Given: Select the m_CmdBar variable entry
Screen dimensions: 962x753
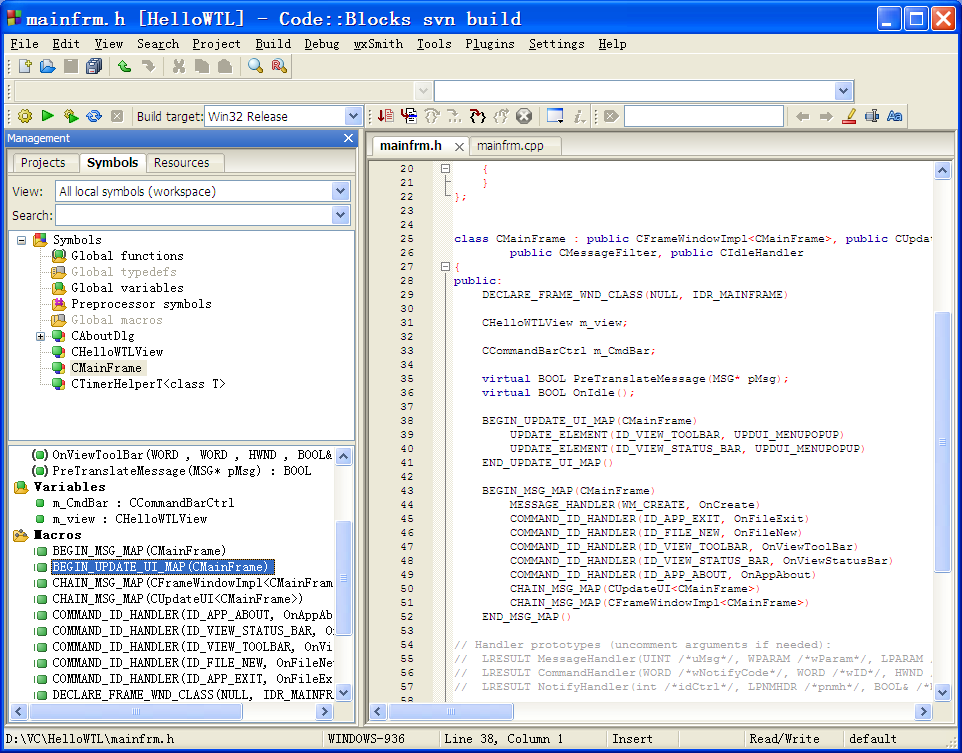Looking at the screenshot, I should [x=143, y=503].
